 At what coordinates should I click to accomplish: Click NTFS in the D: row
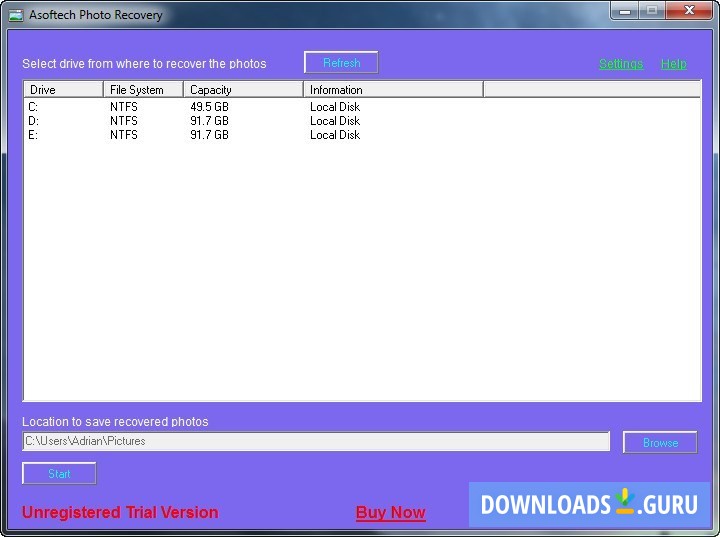pyautogui.click(x=124, y=121)
